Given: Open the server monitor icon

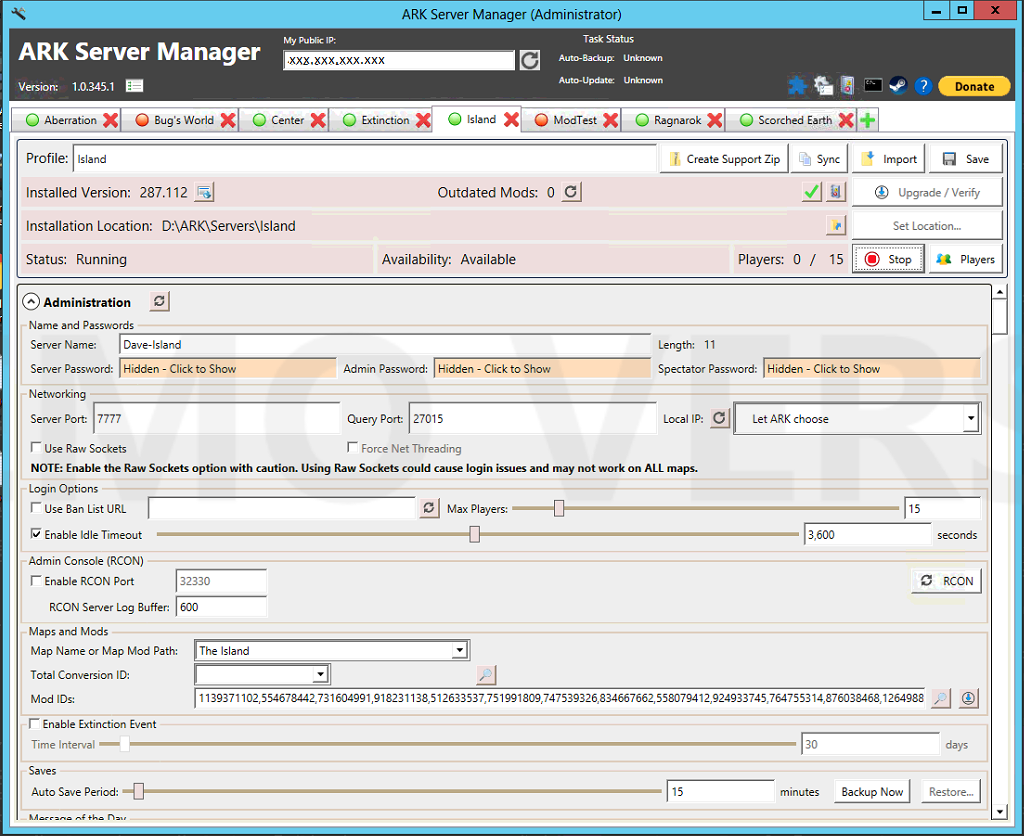Looking at the screenshot, I should (x=848, y=86).
